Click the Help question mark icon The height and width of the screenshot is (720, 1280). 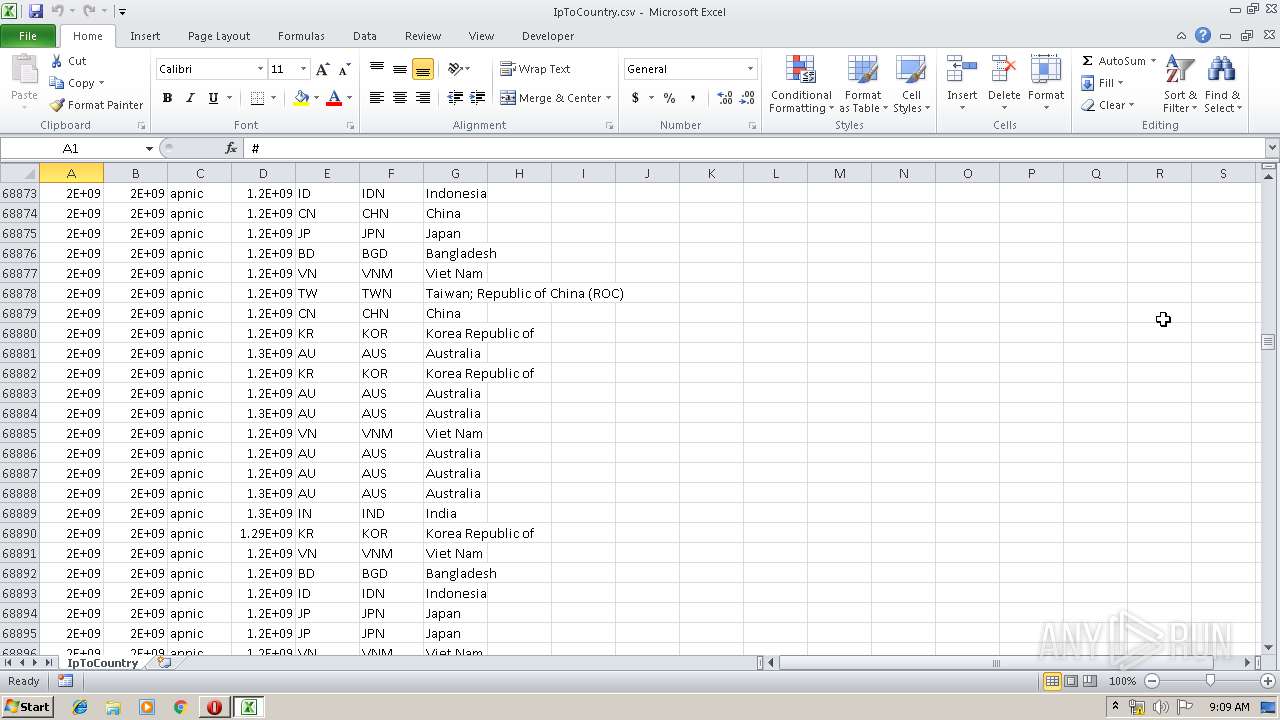[1203, 36]
